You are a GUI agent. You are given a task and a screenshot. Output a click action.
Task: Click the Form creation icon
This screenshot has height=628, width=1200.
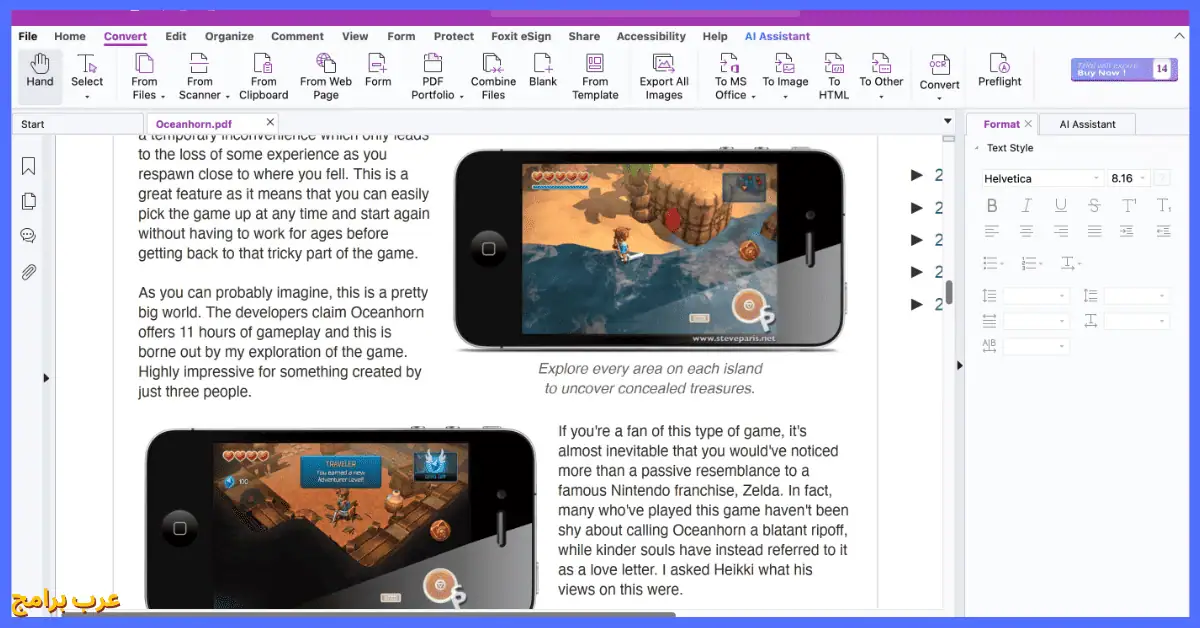pyautogui.click(x=378, y=70)
